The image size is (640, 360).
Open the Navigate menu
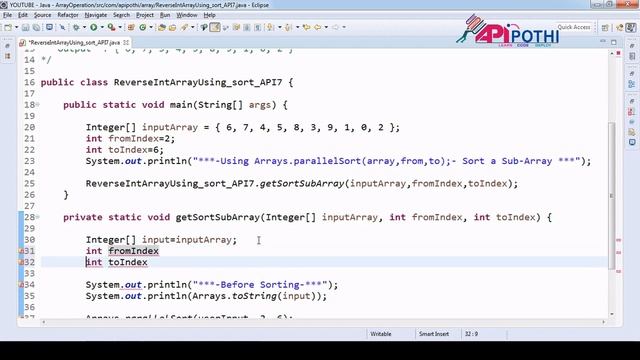pyautogui.click(x=96, y=15)
